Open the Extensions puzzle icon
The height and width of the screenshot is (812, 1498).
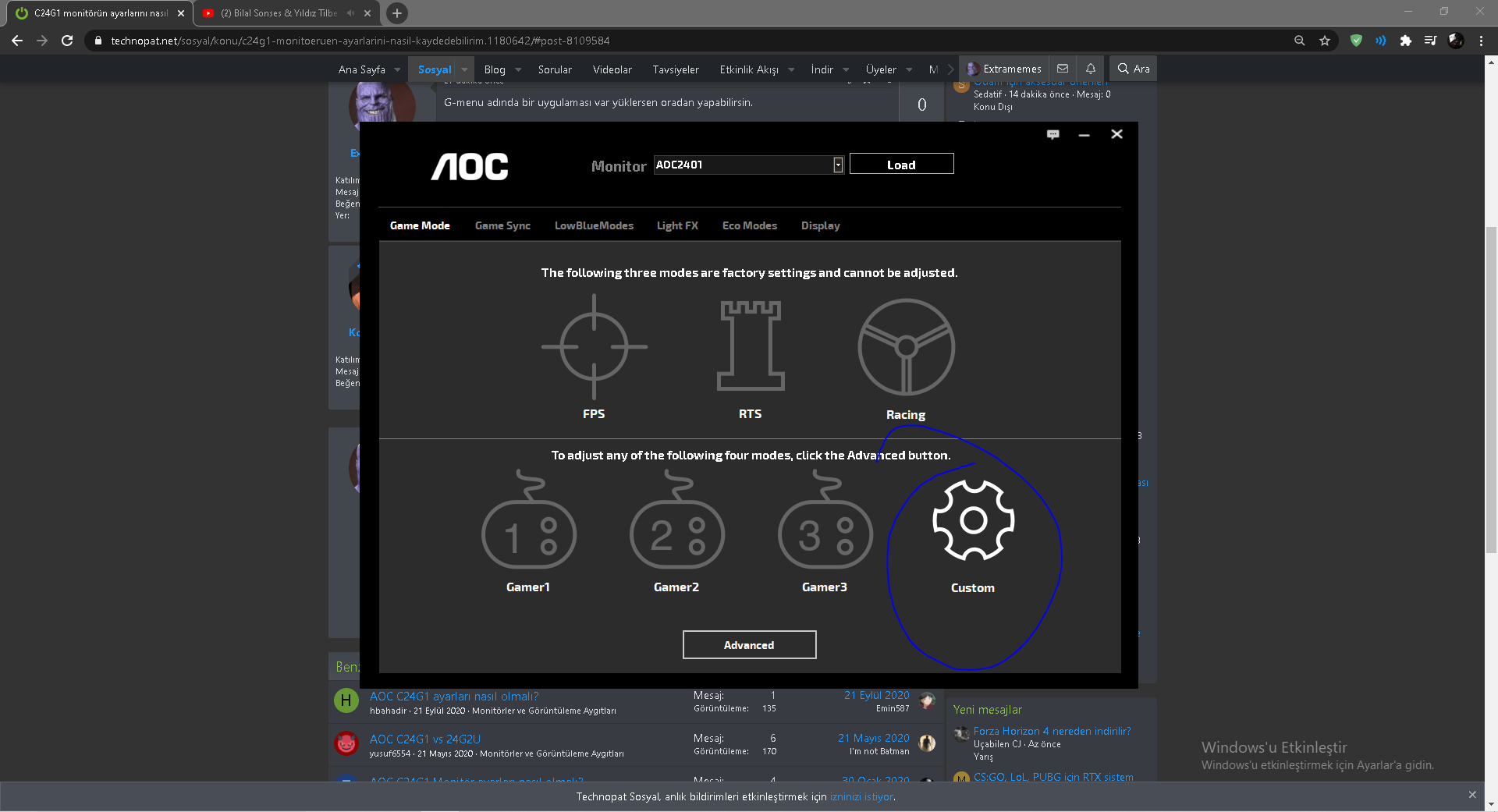[x=1406, y=41]
